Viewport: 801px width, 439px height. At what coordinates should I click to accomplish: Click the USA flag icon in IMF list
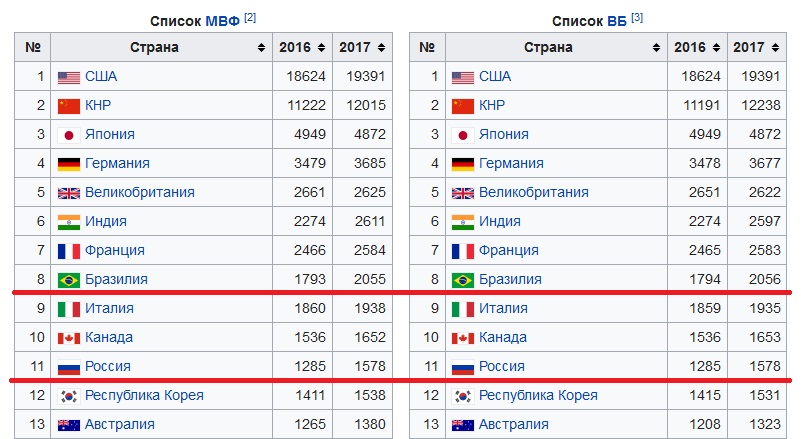tap(68, 77)
